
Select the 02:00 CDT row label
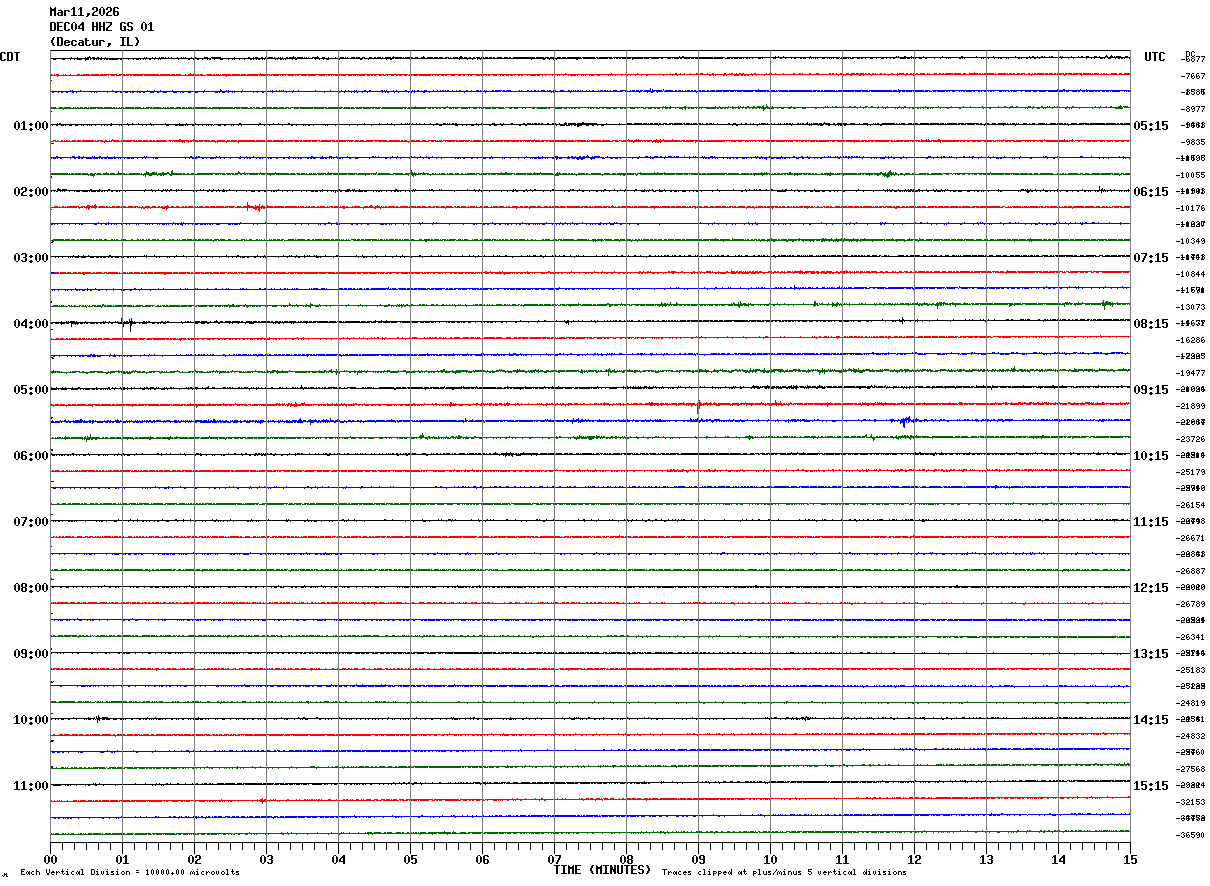click(31, 192)
